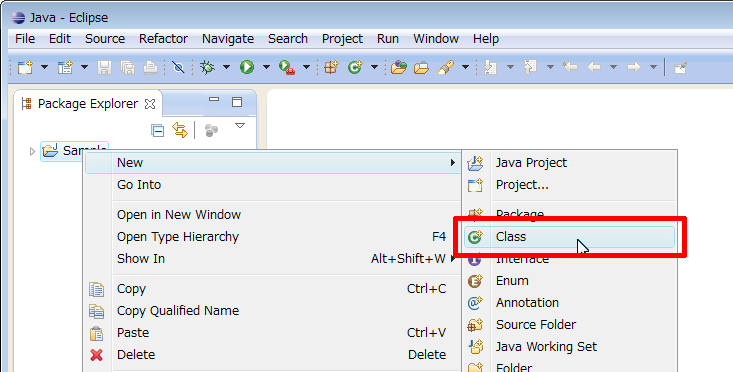Open the dropdown beside the New Java Class icon
Viewport: 733px width, 372px height.
pos(374,67)
